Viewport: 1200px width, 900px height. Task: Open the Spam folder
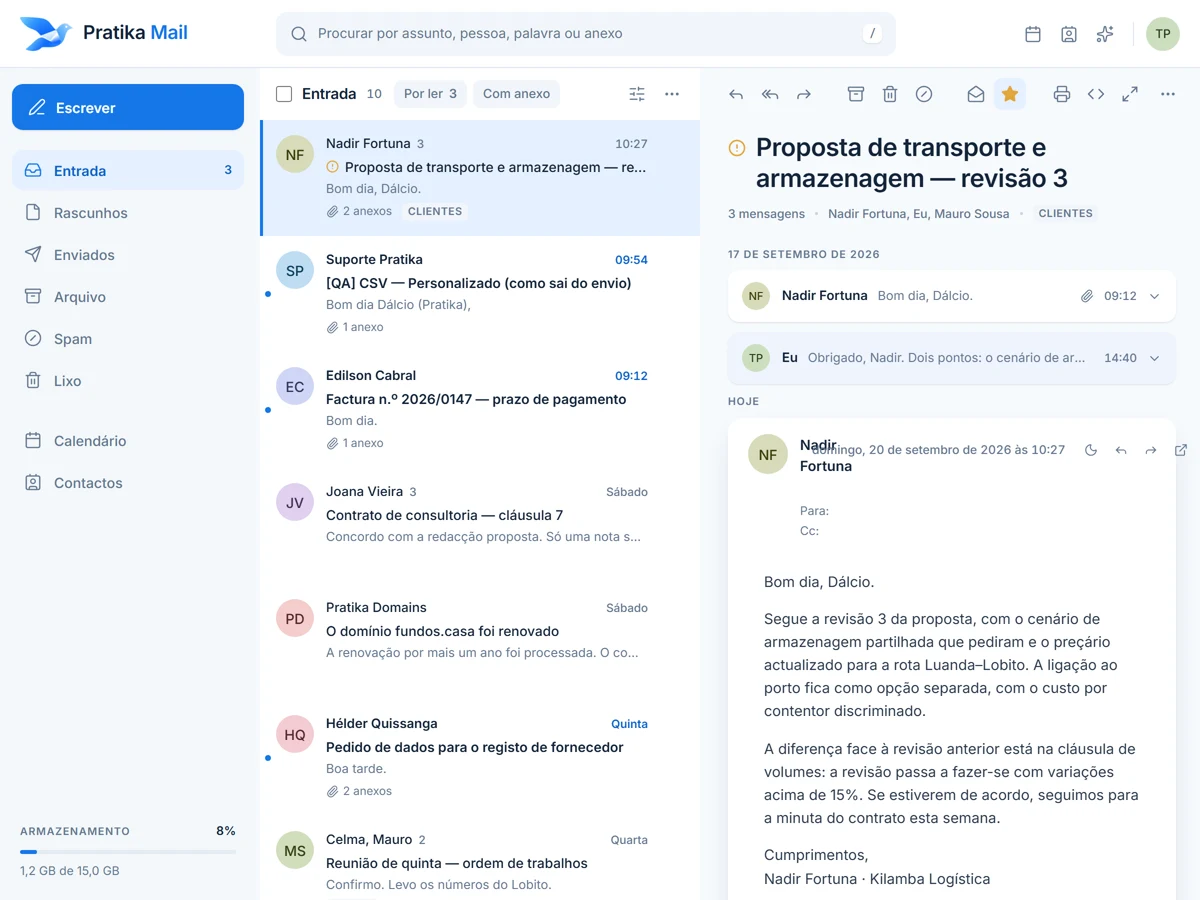[128, 339]
